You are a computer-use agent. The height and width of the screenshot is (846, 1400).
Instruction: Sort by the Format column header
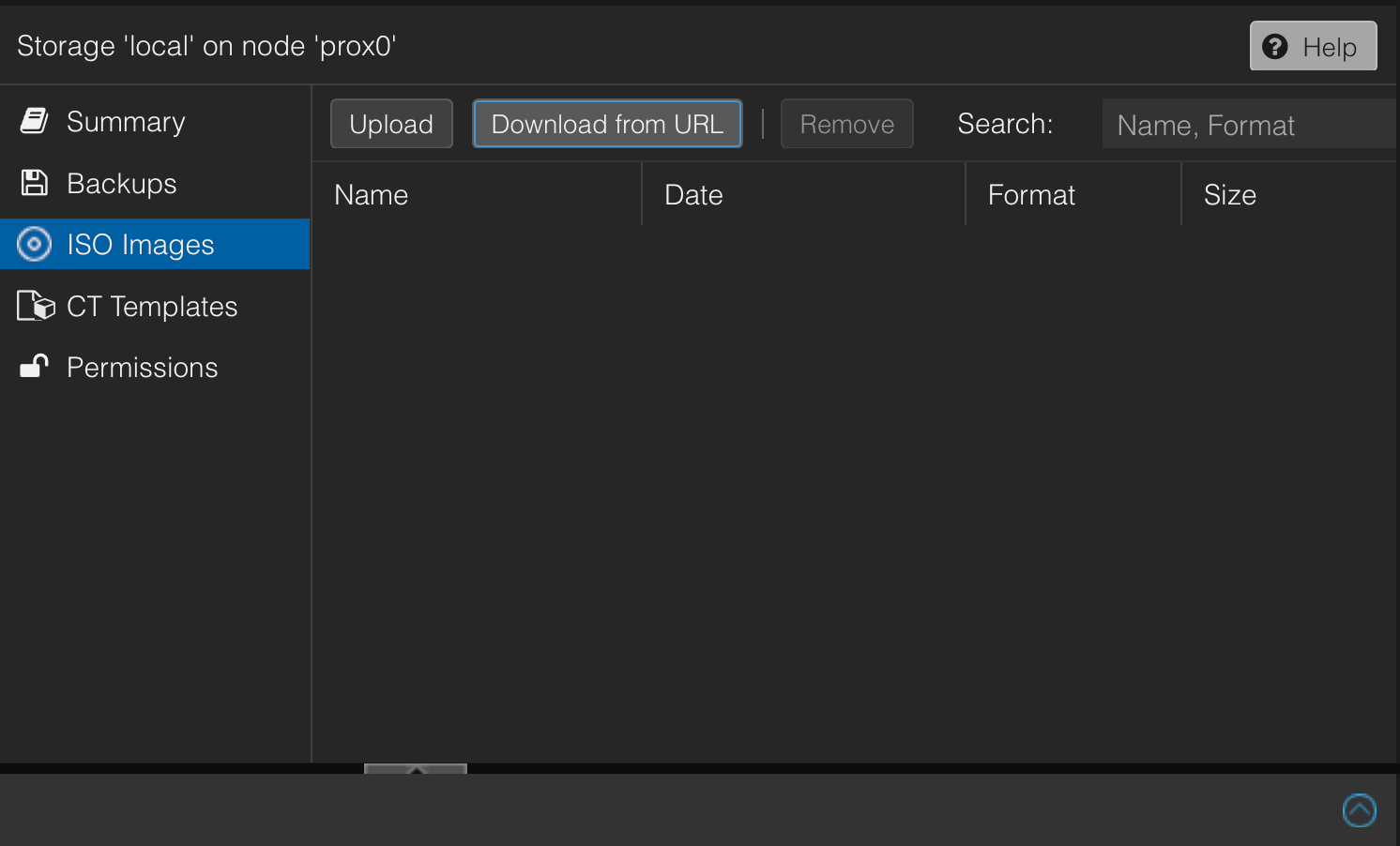[x=1031, y=195]
